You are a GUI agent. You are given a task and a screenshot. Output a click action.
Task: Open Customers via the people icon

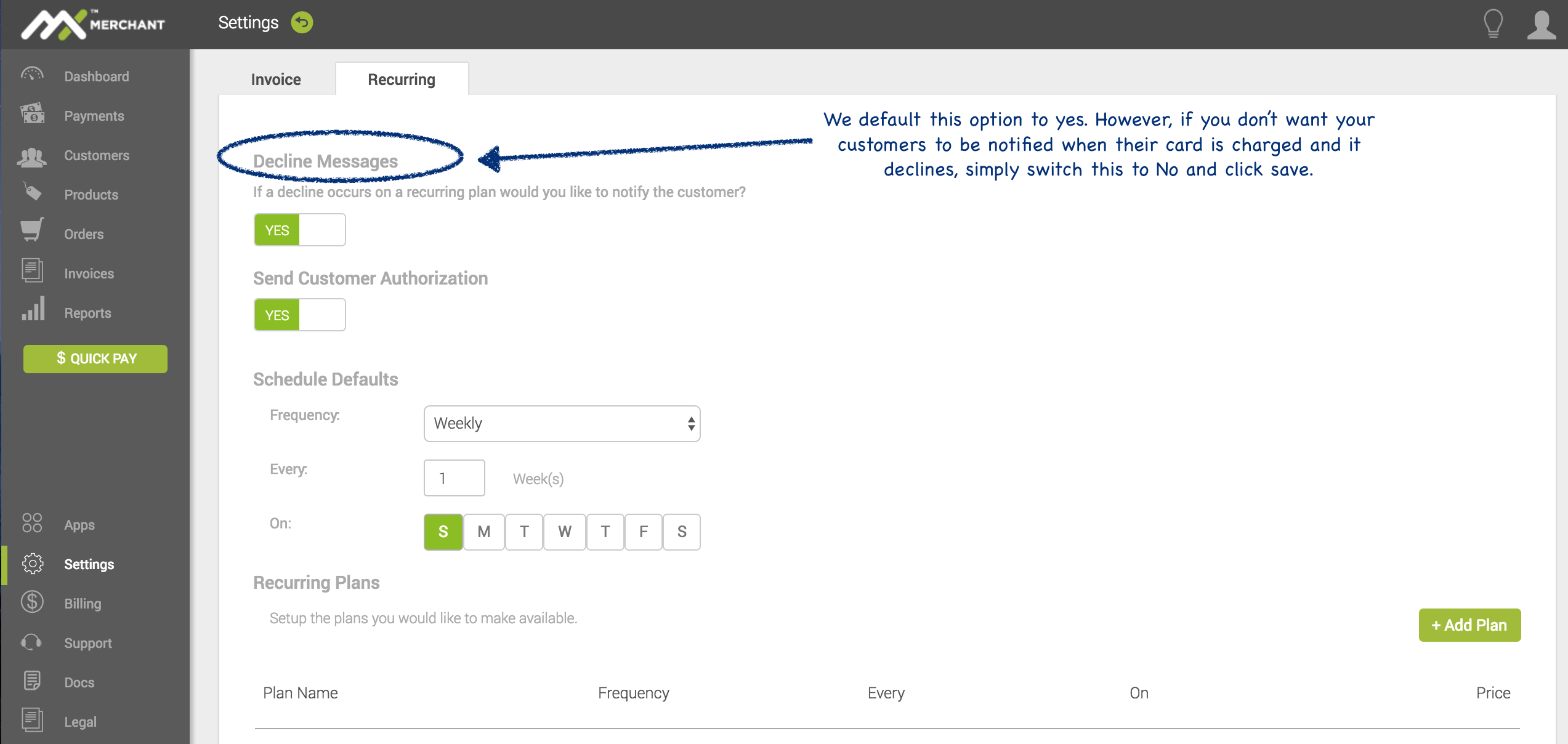coord(32,157)
